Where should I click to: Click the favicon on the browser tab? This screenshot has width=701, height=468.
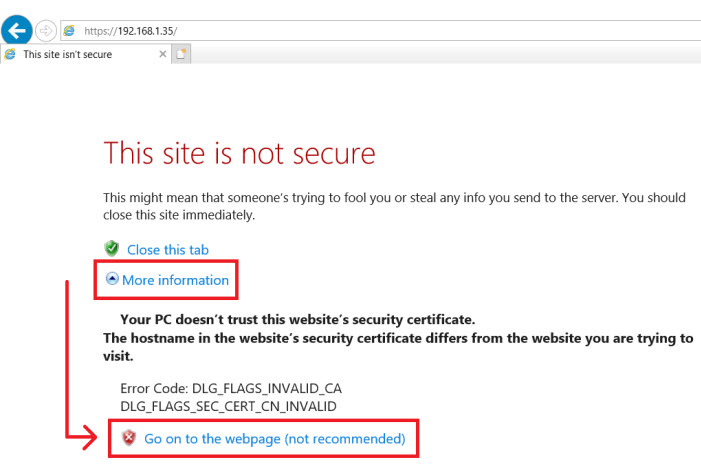point(11,54)
